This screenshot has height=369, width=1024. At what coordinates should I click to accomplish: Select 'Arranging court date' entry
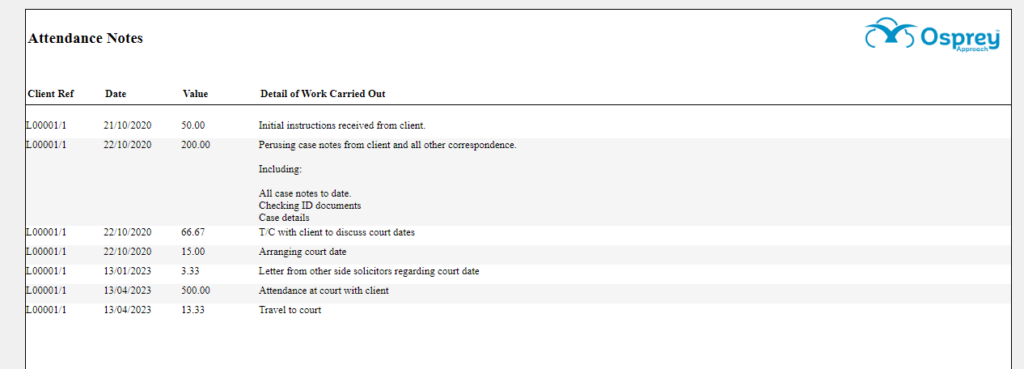pos(302,251)
